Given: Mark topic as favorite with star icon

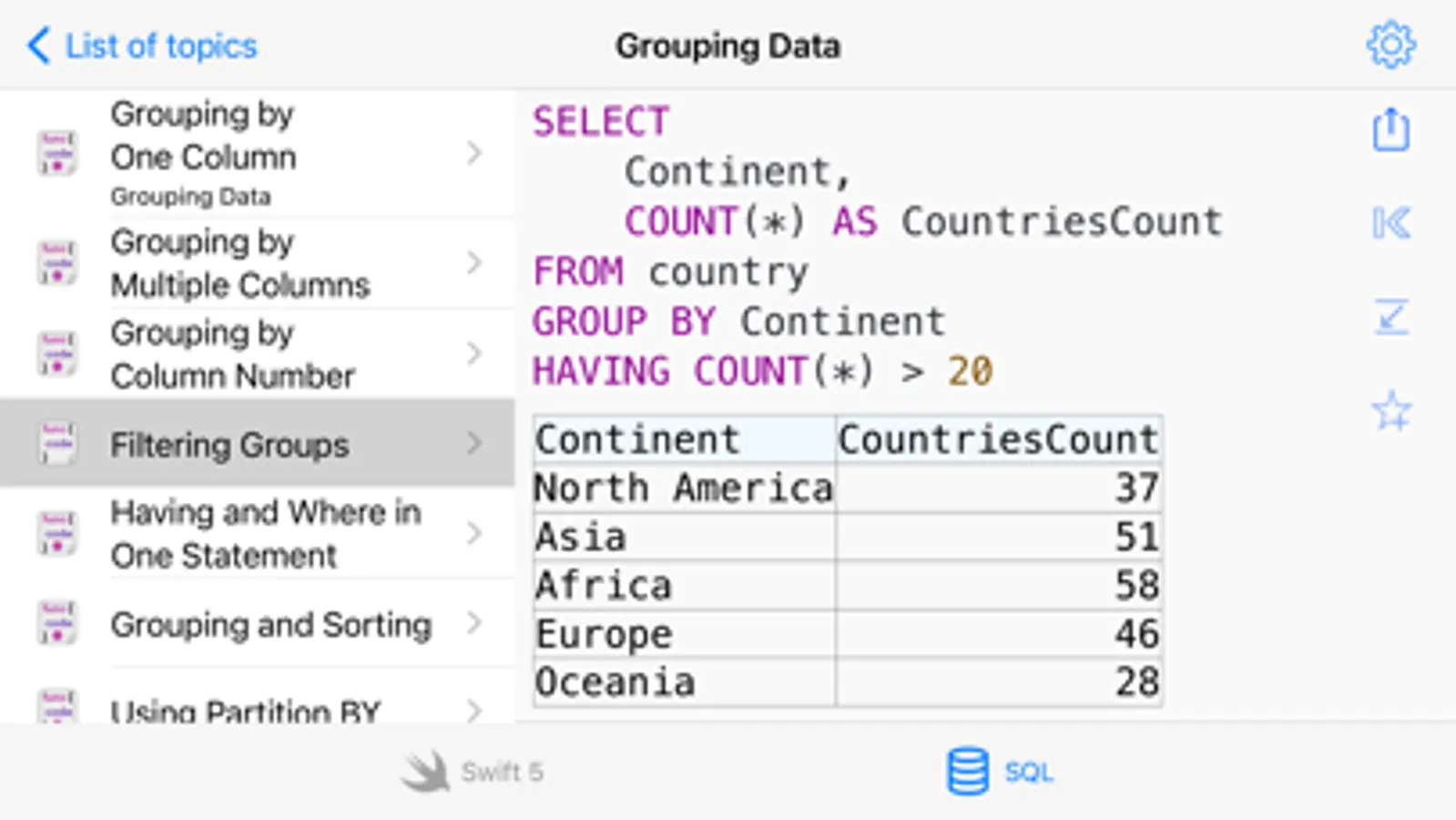Looking at the screenshot, I should click(1390, 411).
